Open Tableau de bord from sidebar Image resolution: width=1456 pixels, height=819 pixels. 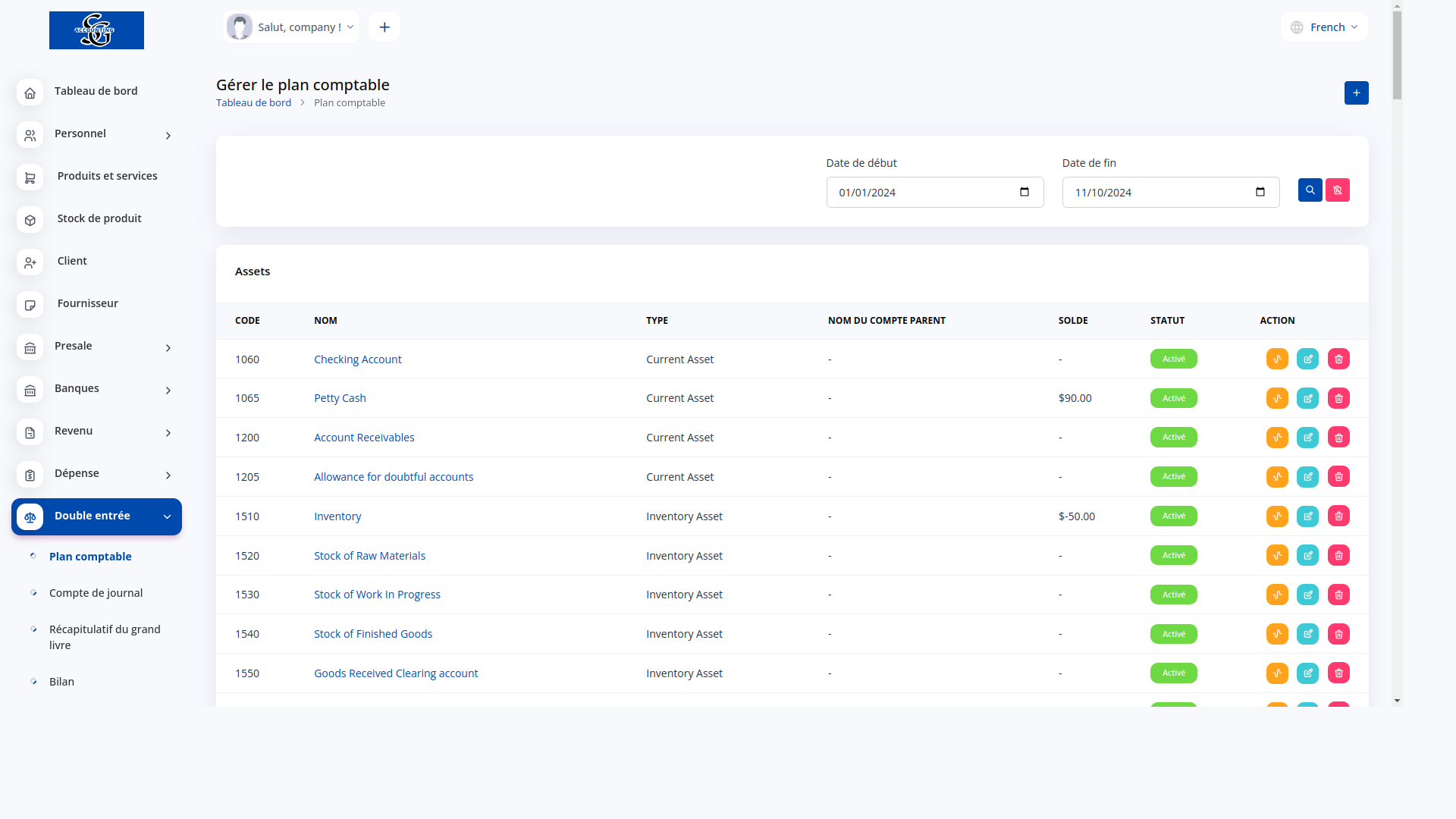[96, 91]
